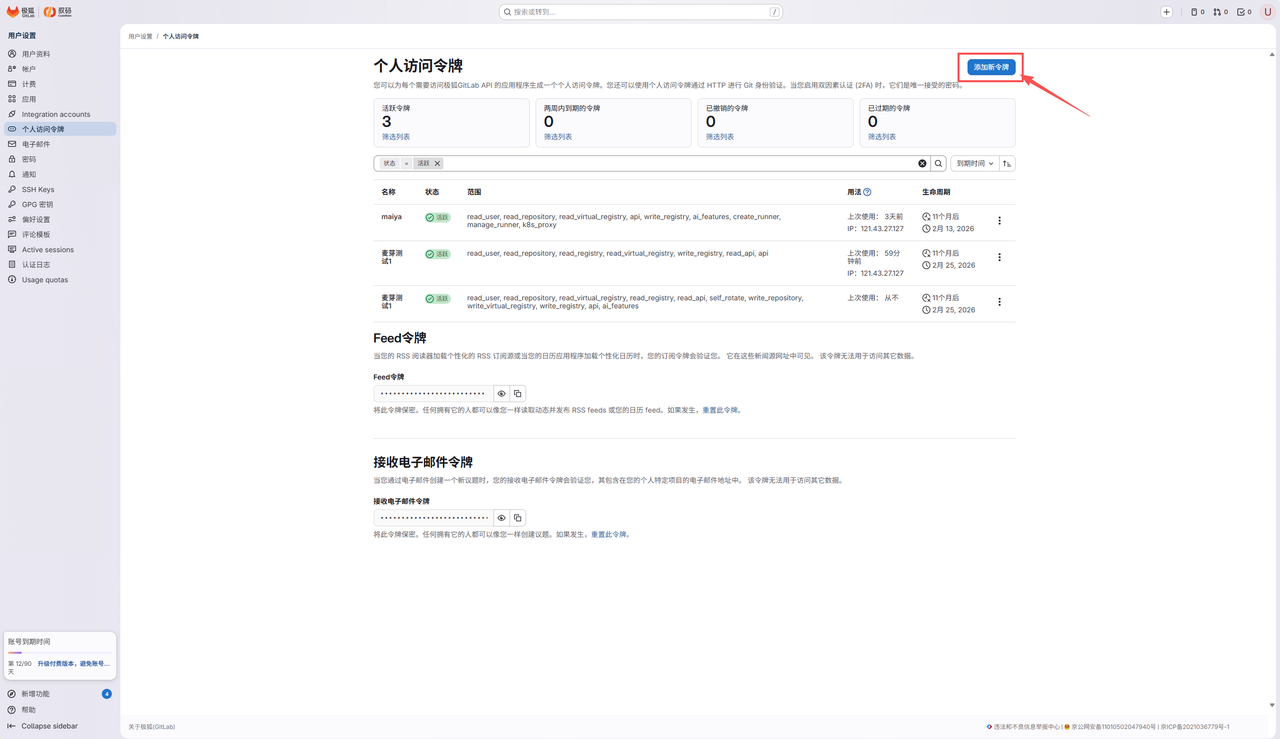
Task: Collapse the sidebar
Action: pos(49,726)
